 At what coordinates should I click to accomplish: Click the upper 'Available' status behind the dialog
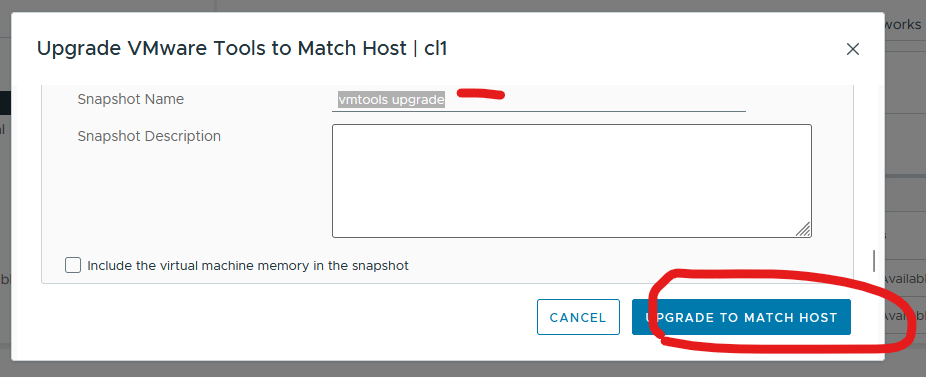(905, 278)
